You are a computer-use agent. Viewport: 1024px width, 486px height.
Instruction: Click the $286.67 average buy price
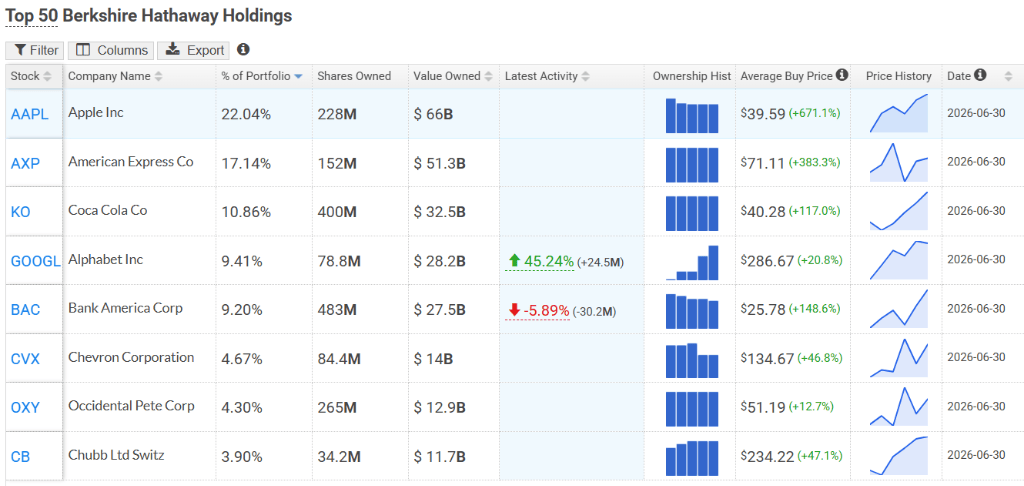(768, 261)
